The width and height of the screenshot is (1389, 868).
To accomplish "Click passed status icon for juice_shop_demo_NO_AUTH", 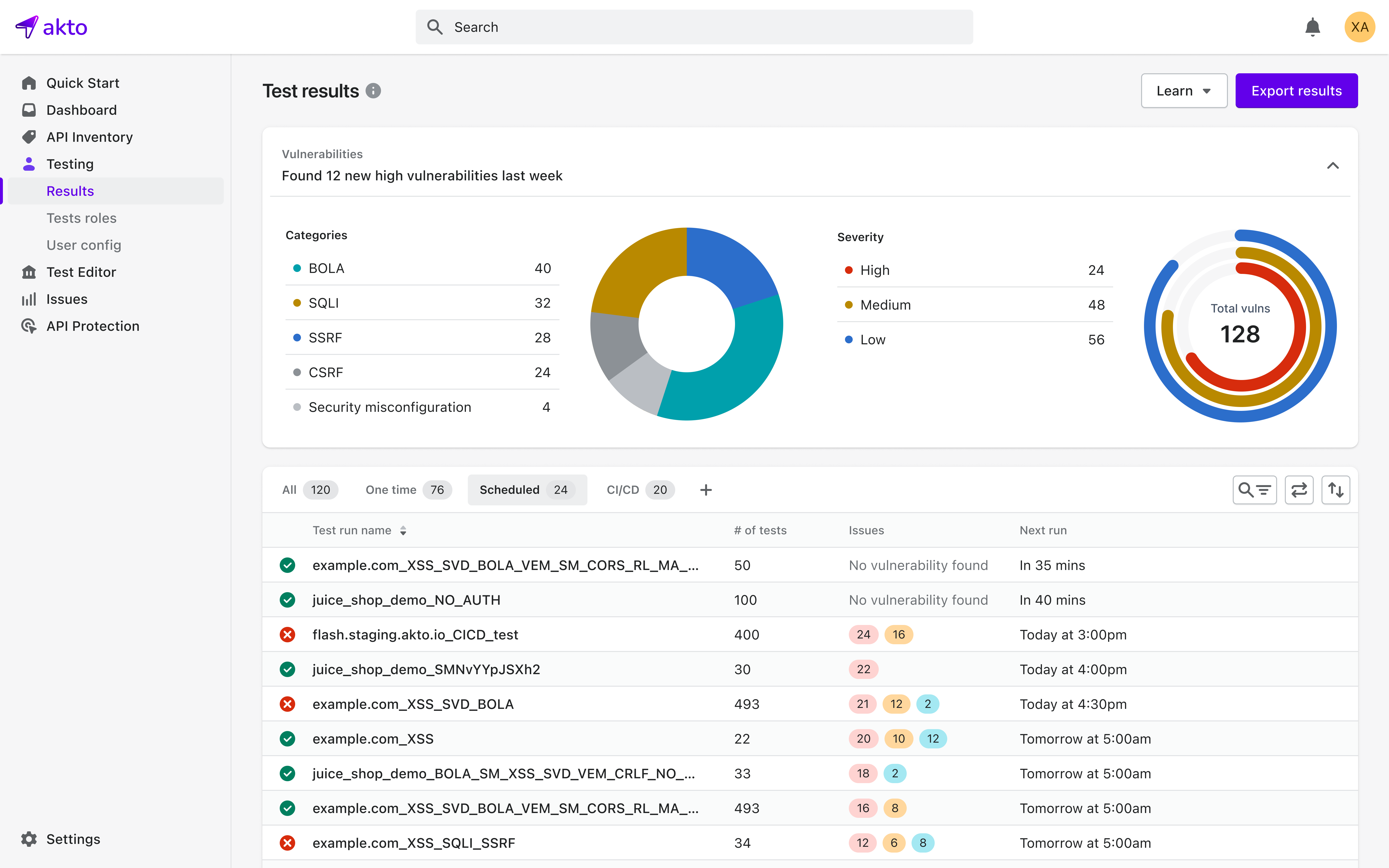I will pyautogui.click(x=287, y=600).
